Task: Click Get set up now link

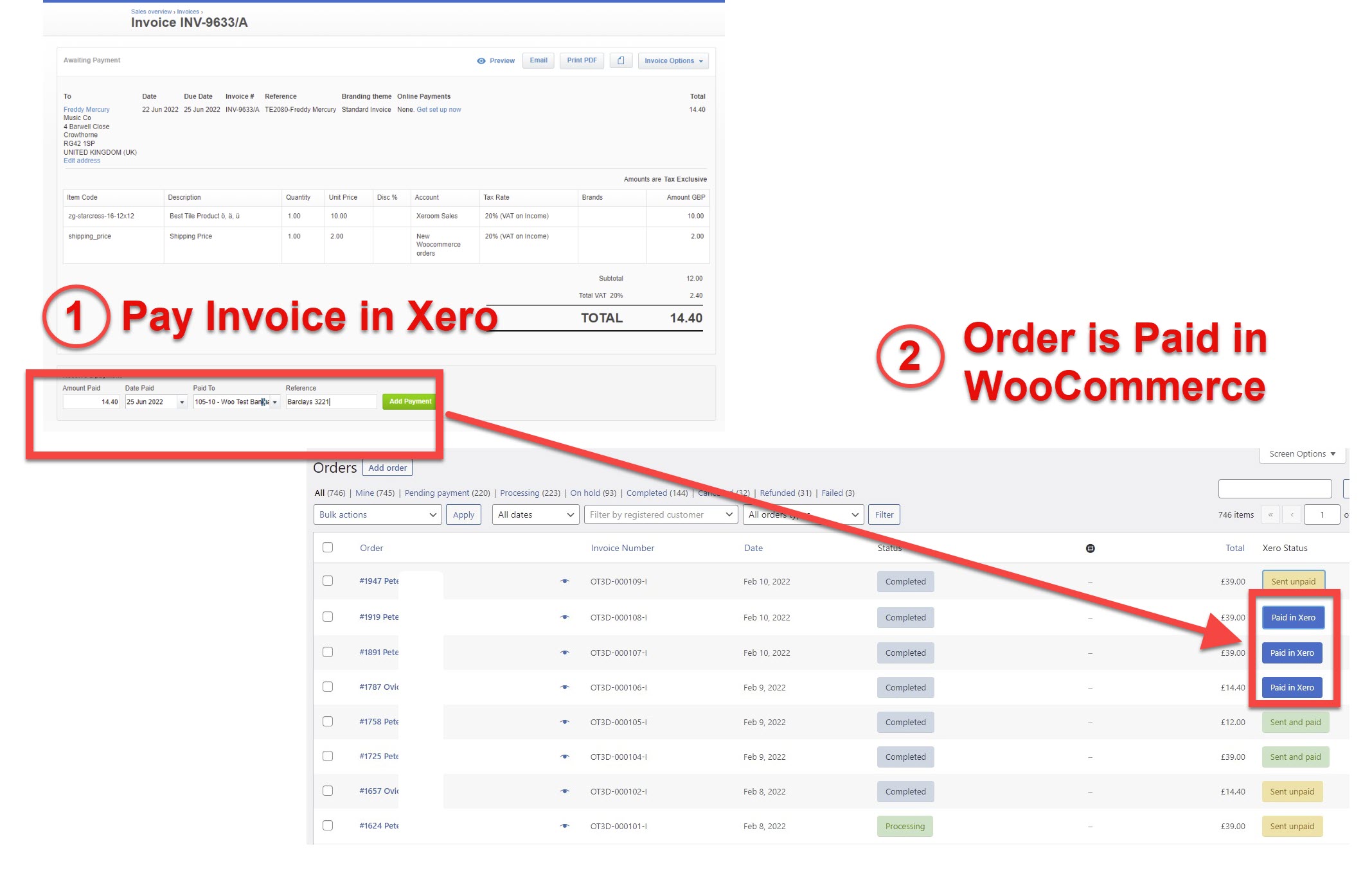Action: click(x=439, y=110)
